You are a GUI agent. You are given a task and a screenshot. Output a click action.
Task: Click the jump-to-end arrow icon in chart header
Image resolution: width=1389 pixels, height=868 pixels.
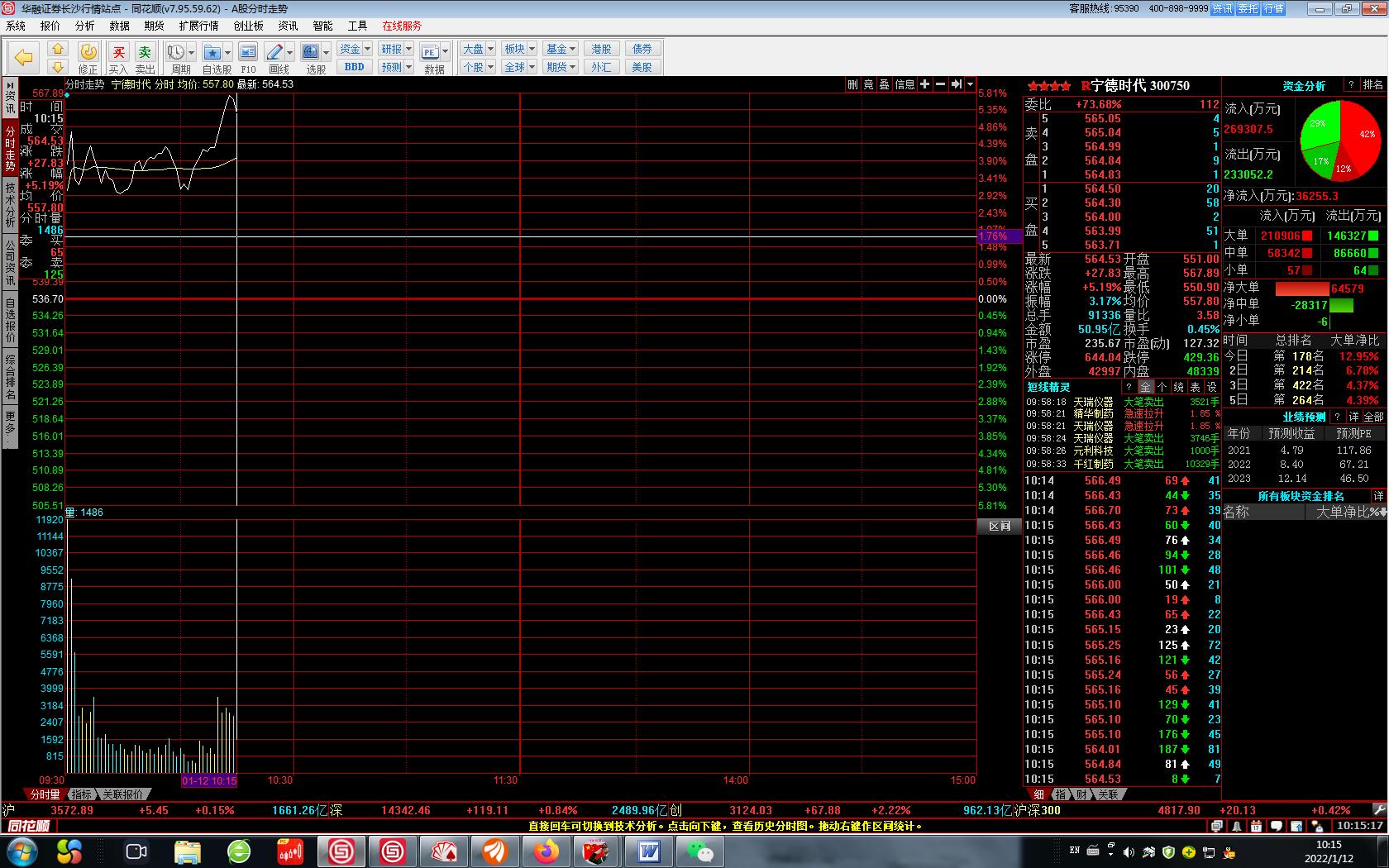pos(956,84)
